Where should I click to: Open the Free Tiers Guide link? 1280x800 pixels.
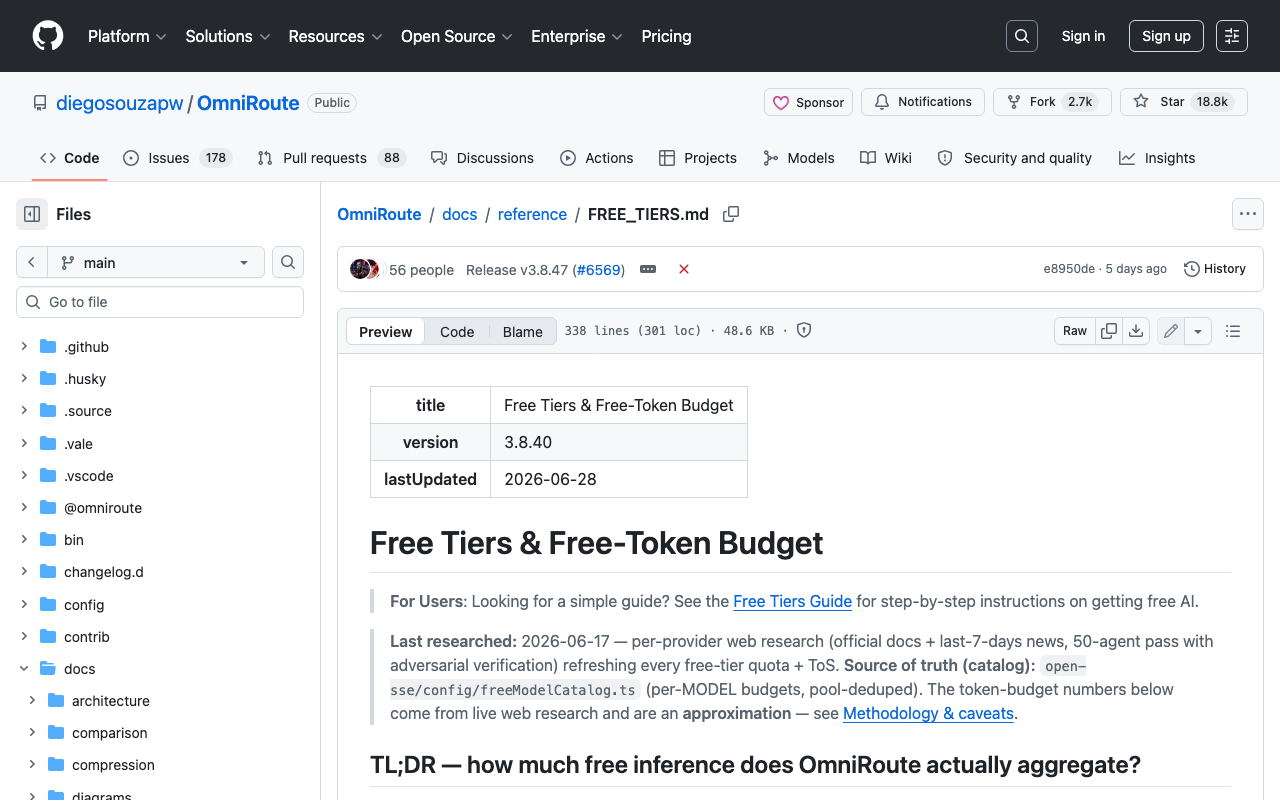coord(792,601)
